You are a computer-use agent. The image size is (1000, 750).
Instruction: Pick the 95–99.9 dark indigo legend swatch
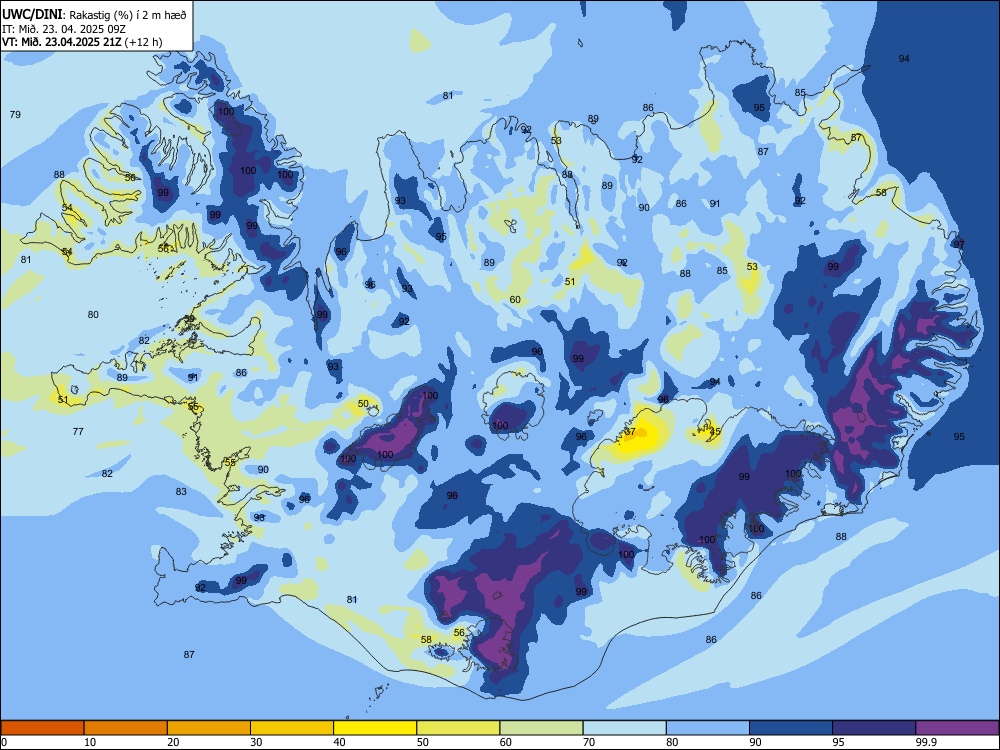[874, 728]
